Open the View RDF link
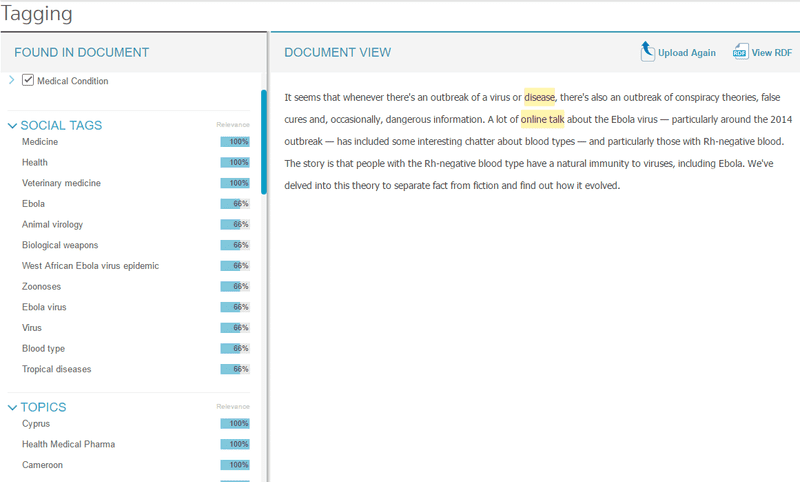The height and width of the screenshot is (482, 800). click(771, 53)
